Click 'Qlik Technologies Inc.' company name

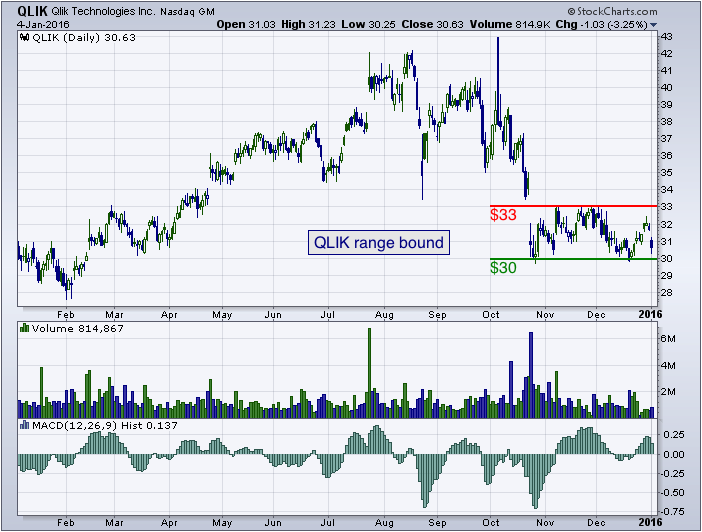click(x=103, y=12)
